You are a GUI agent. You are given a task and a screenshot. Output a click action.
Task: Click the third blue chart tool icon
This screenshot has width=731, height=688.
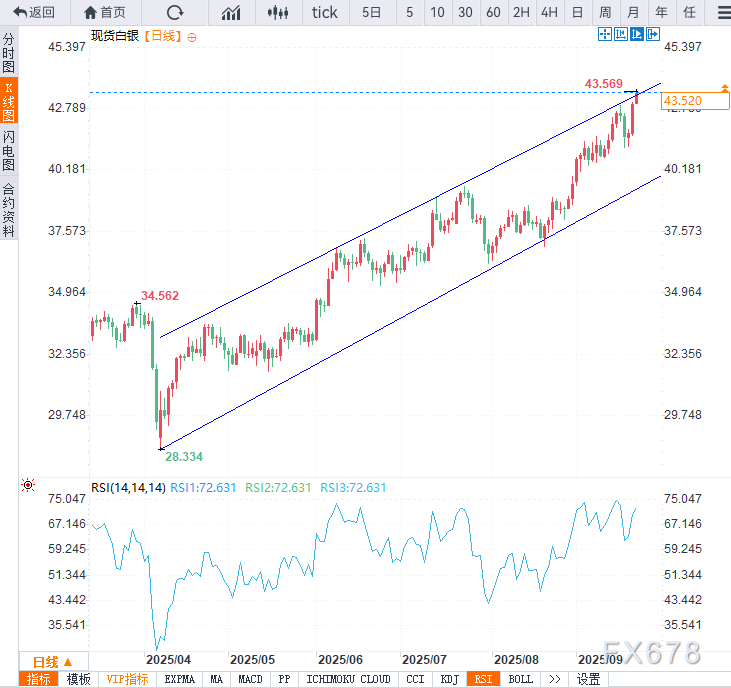(x=637, y=34)
